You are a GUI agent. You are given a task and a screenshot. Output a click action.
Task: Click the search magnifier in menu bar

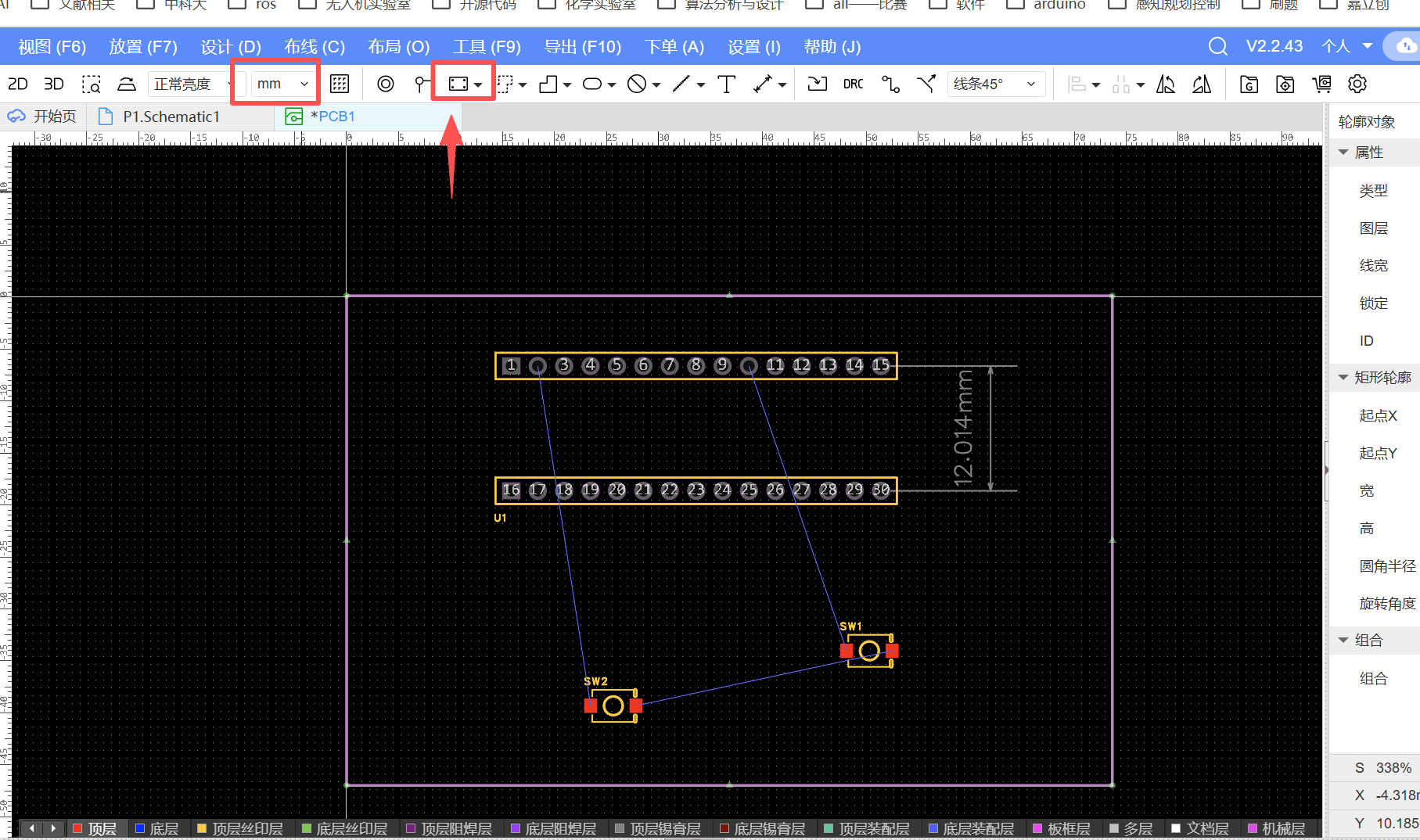[x=1217, y=46]
